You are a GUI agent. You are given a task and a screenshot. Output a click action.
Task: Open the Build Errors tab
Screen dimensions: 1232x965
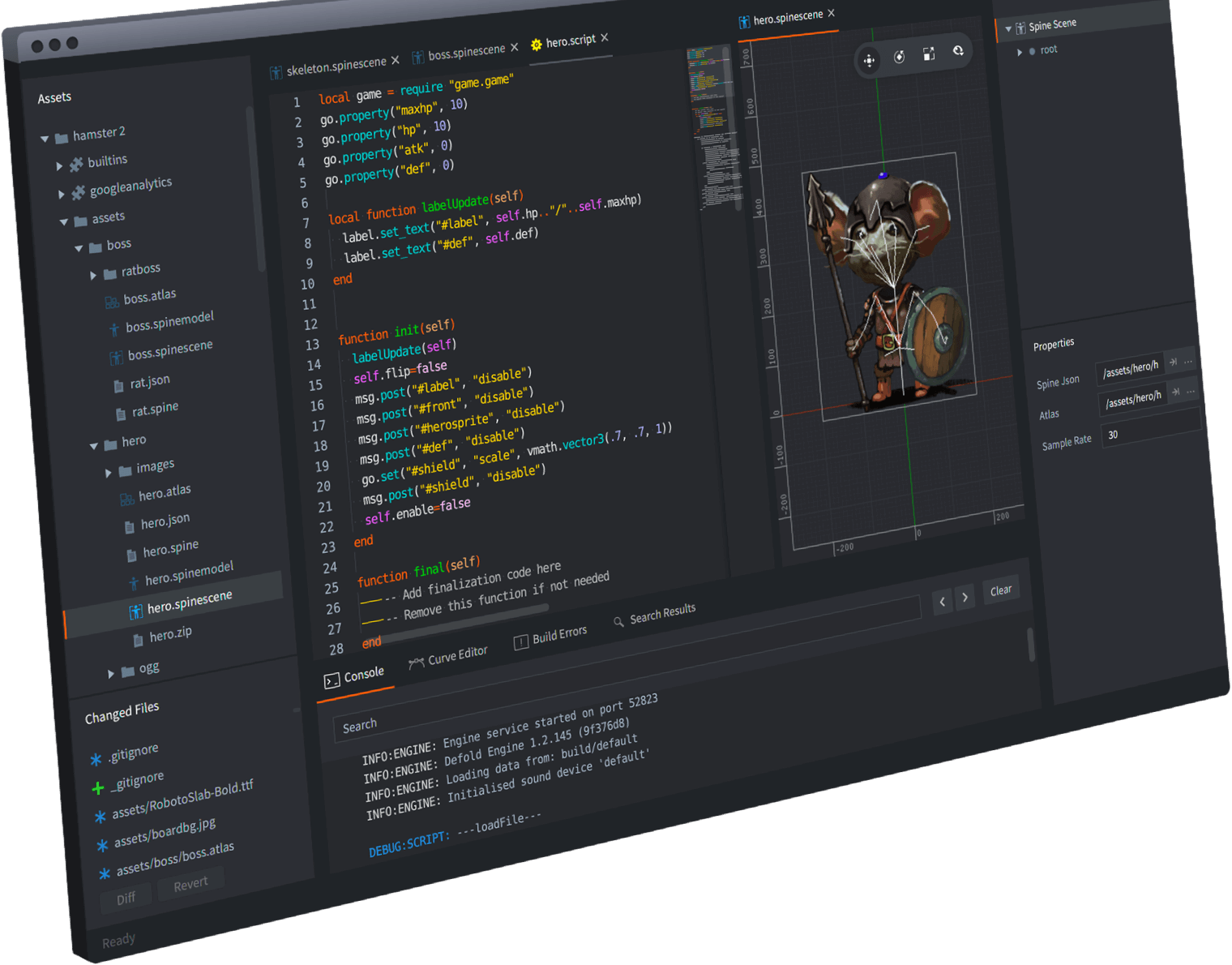(x=550, y=637)
